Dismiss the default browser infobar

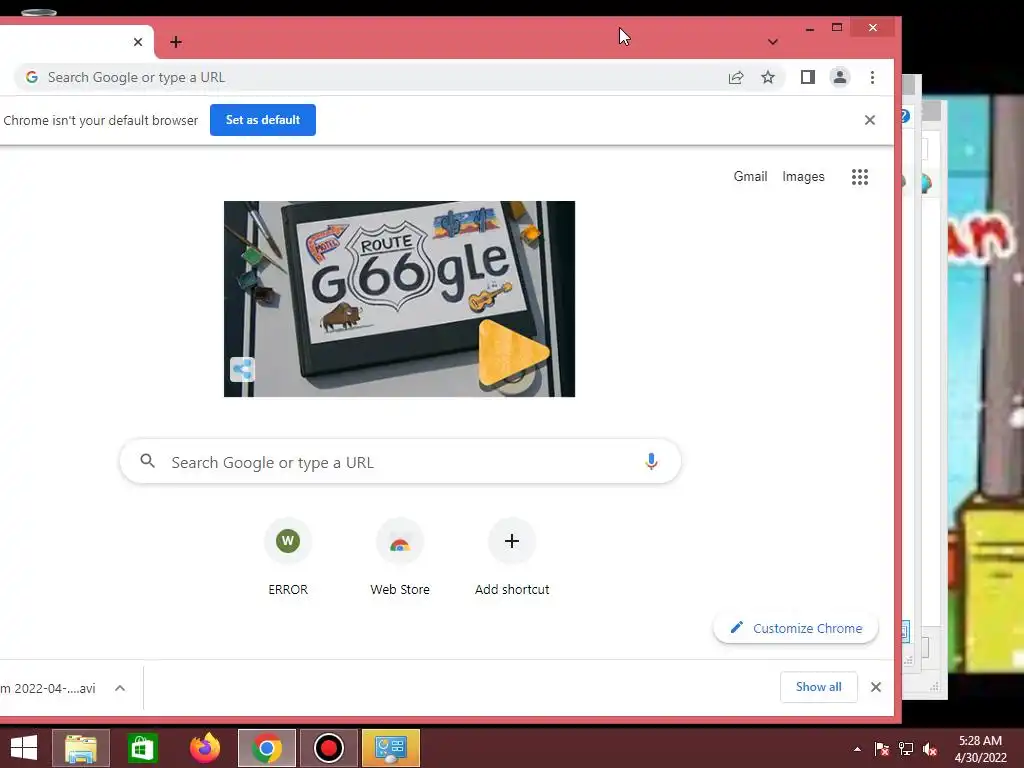(870, 120)
